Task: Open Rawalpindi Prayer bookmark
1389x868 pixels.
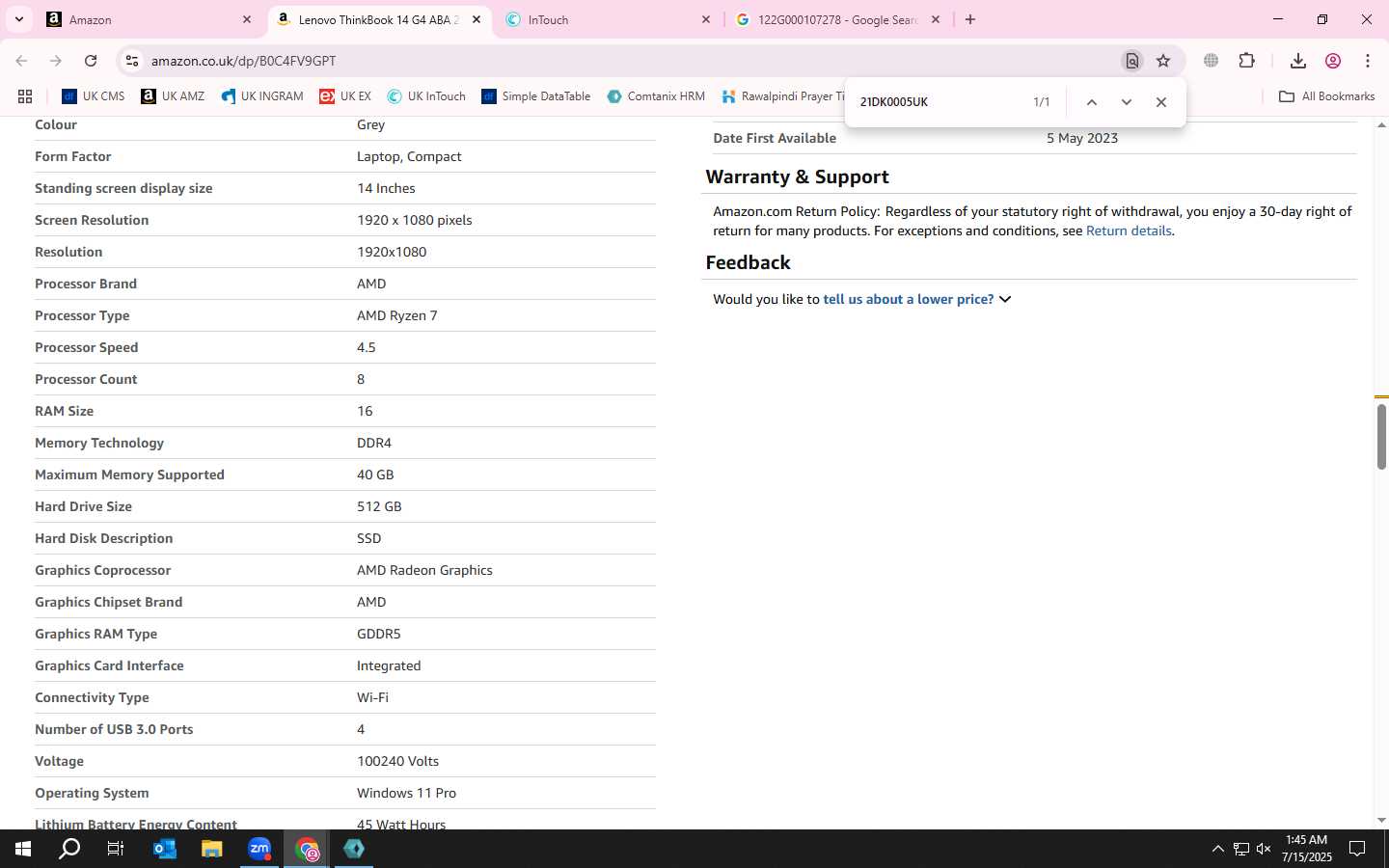Action: (x=782, y=96)
